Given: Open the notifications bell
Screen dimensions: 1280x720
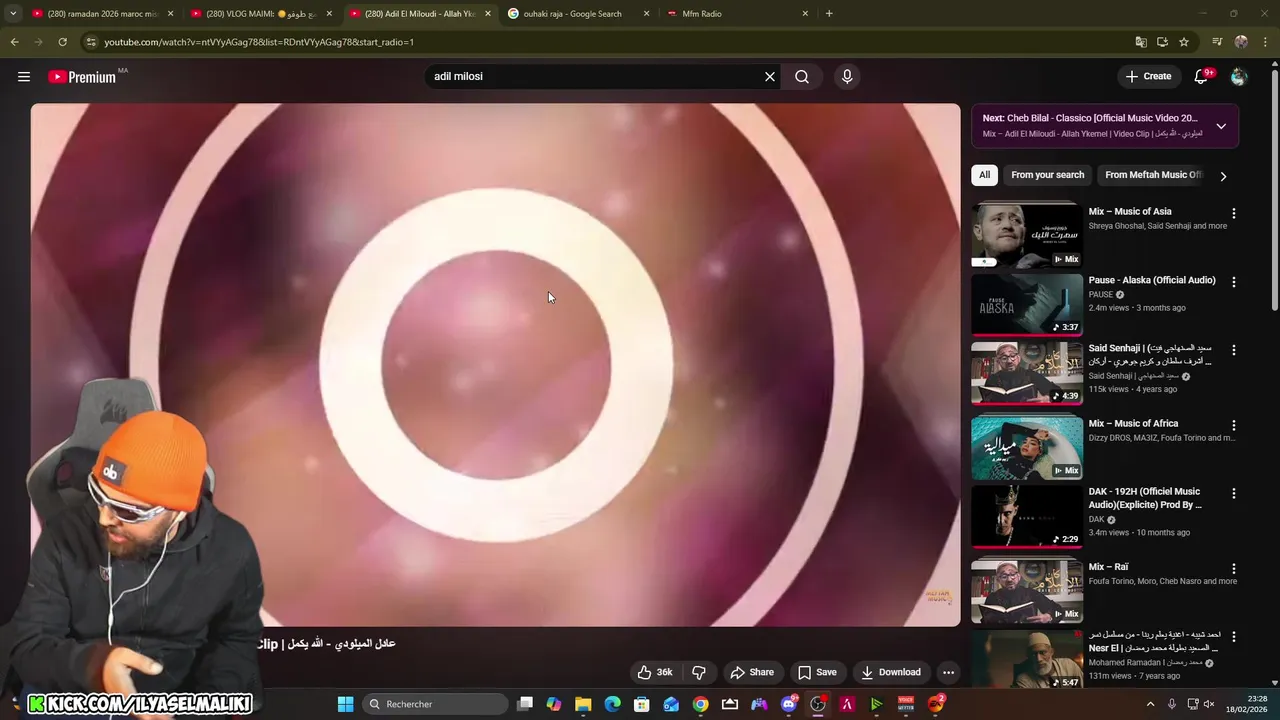Looking at the screenshot, I should point(1201,77).
